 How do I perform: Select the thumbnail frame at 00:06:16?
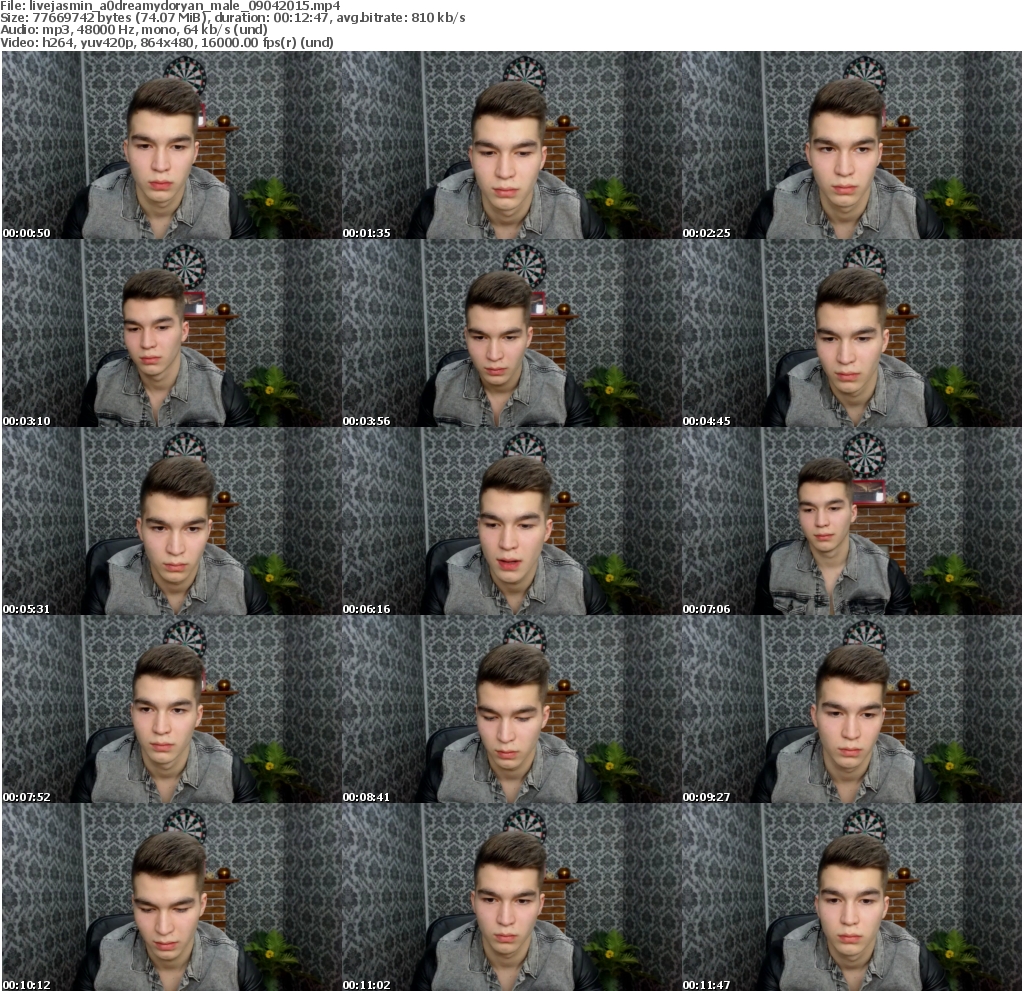pyautogui.click(x=512, y=521)
